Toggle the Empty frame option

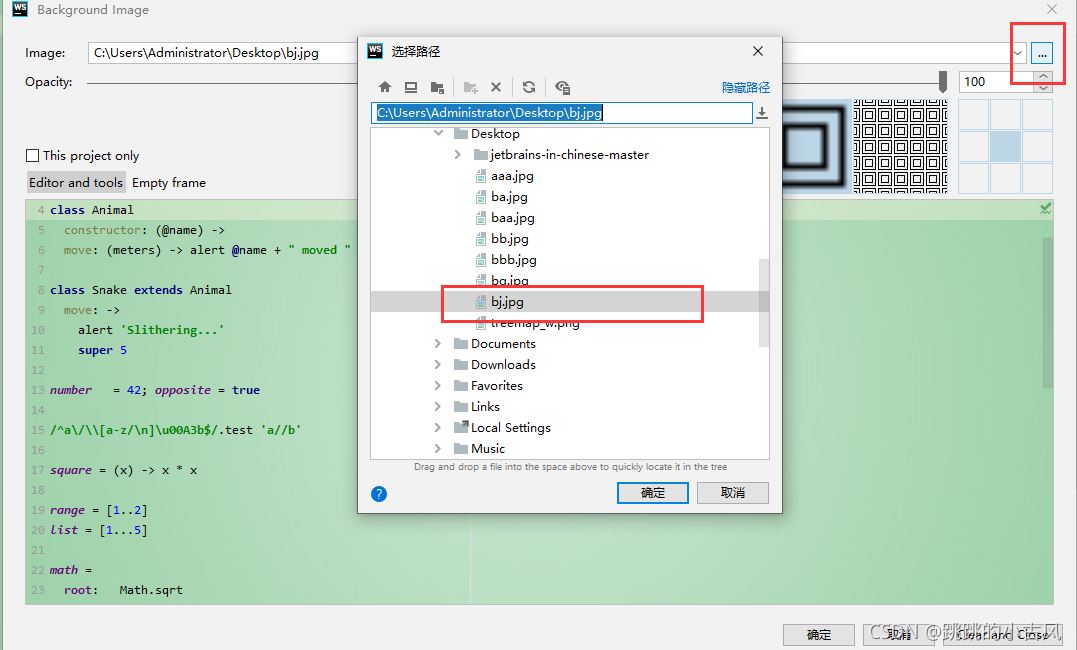[168, 182]
